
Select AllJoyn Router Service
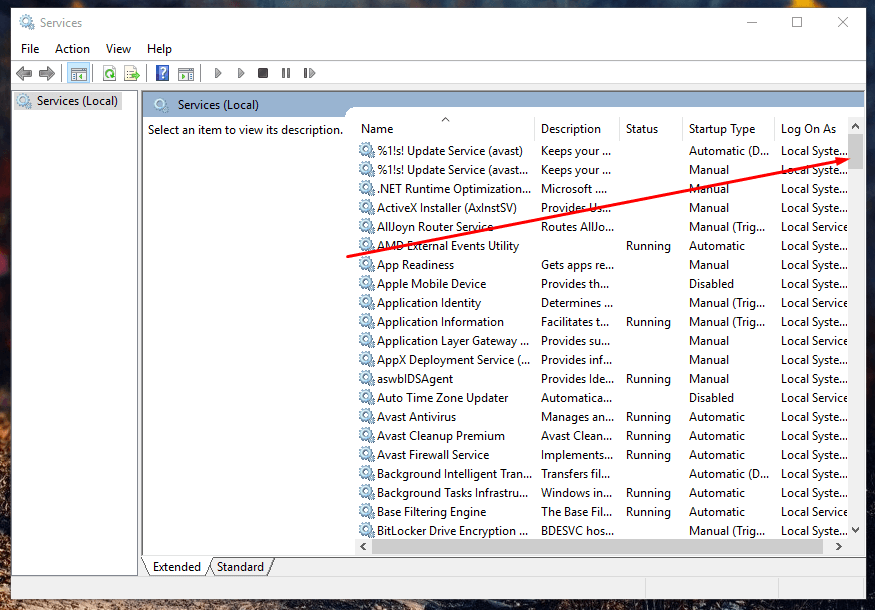(x=603, y=227)
